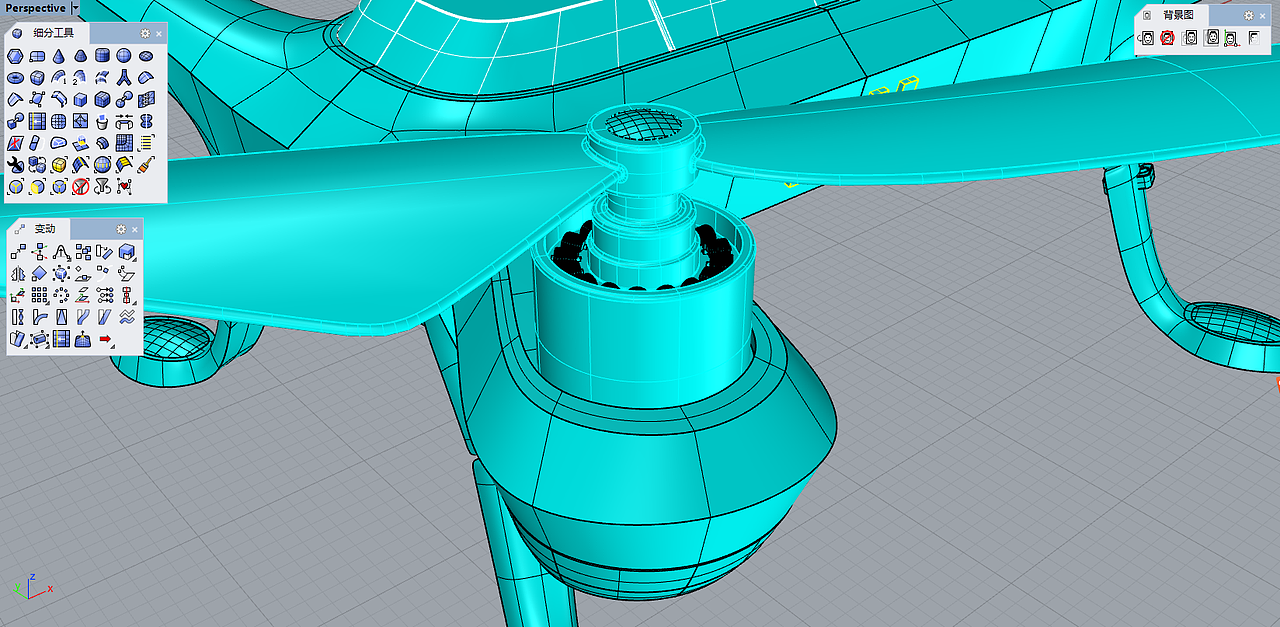Select the SubD single-rail sweep tool
The width and height of the screenshot is (1280, 627).
59,77
